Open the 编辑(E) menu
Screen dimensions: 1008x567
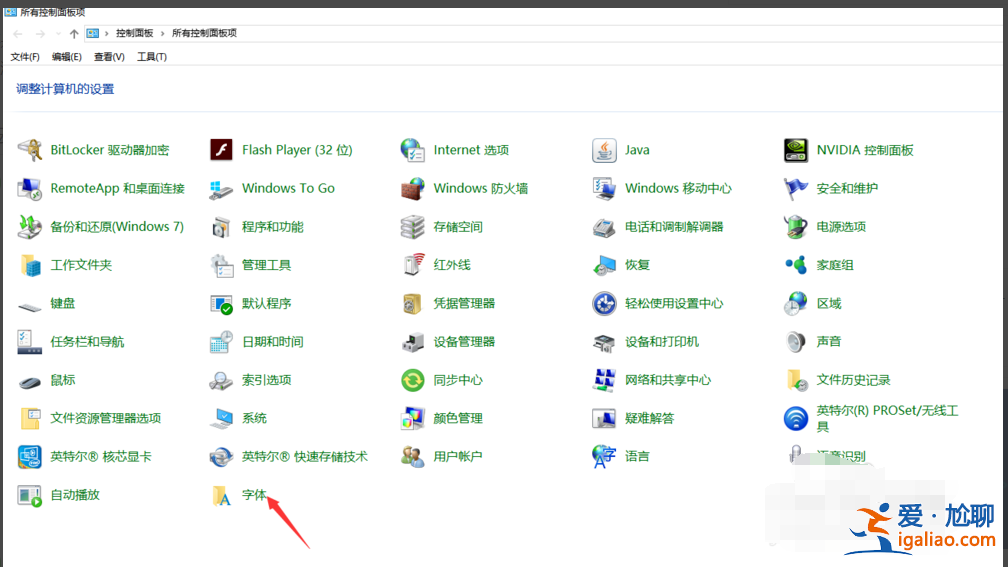[x=67, y=57]
